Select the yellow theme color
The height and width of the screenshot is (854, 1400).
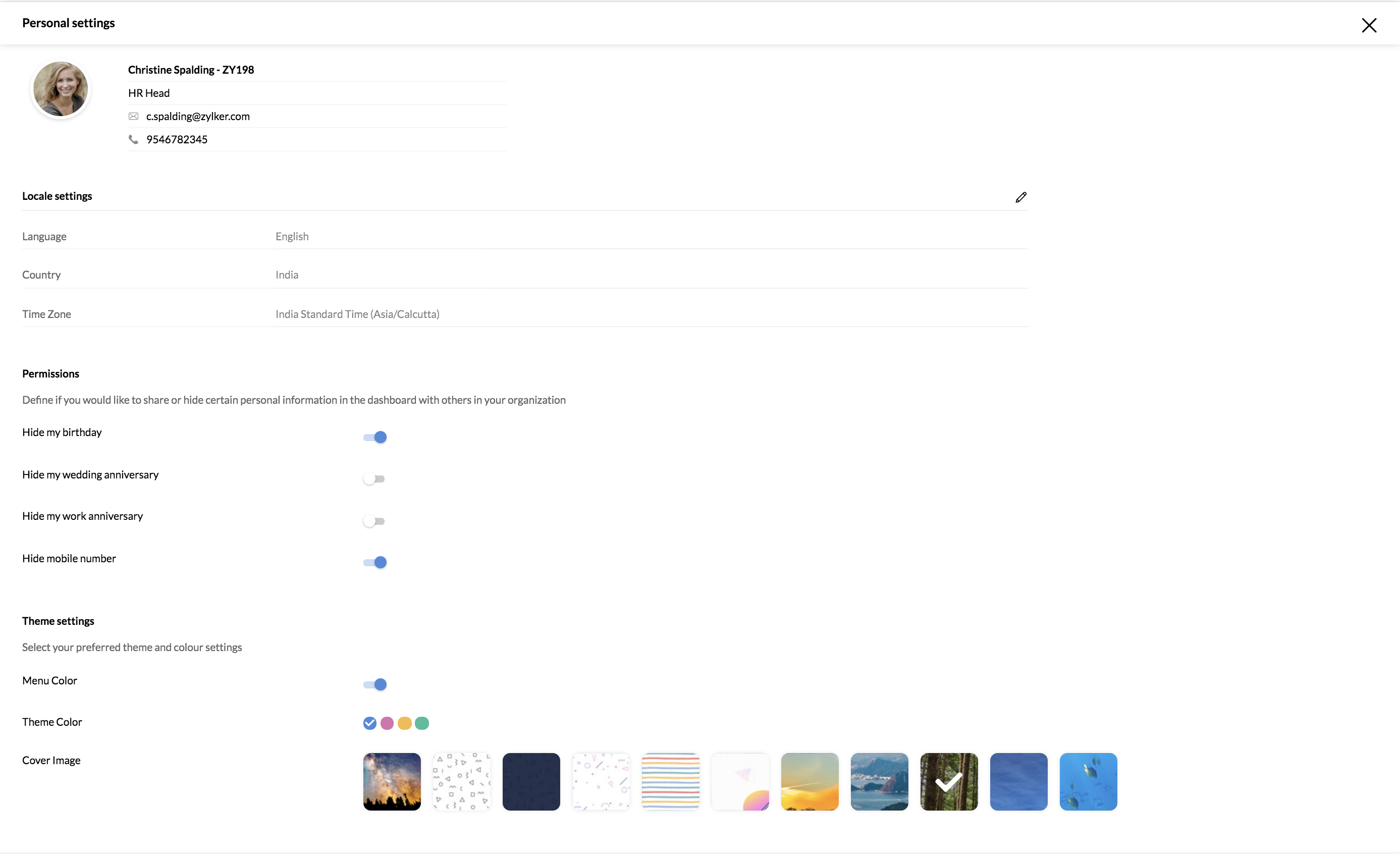pyautogui.click(x=405, y=723)
